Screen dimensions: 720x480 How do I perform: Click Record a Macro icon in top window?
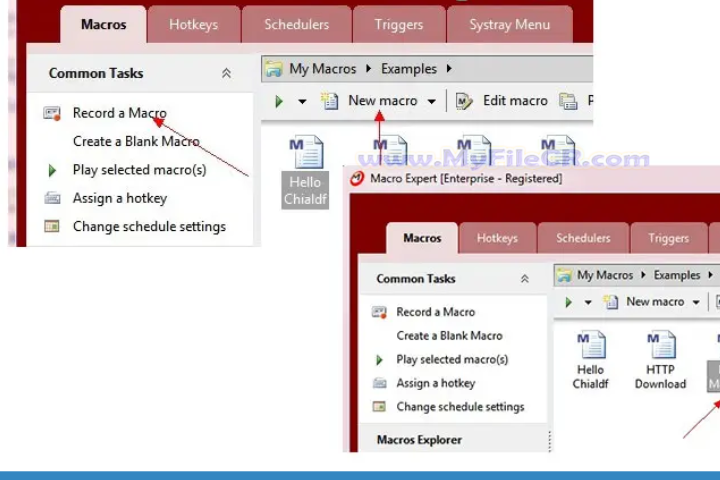[52, 113]
